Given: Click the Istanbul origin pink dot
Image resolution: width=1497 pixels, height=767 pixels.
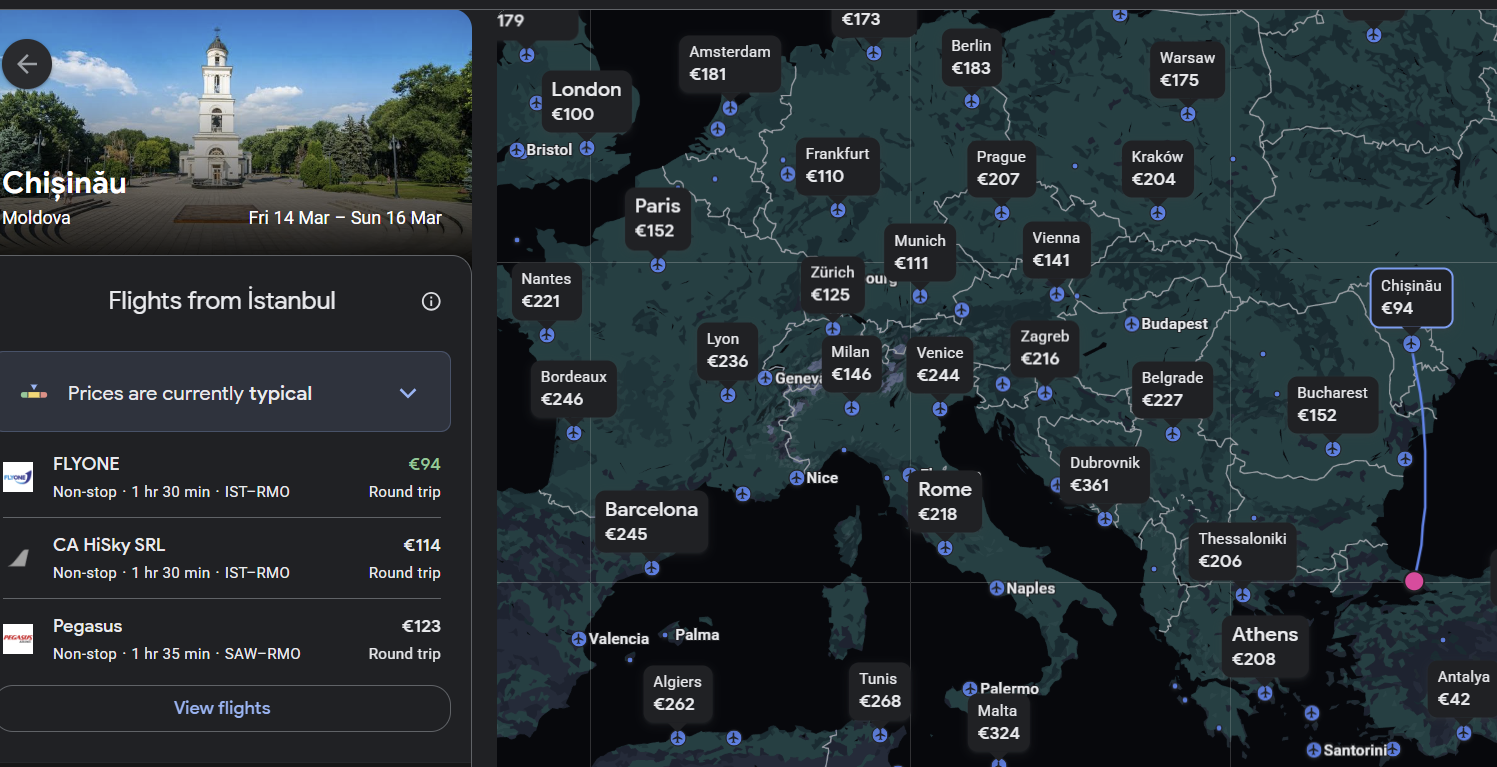Looking at the screenshot, I should (x=1413, y=581).
